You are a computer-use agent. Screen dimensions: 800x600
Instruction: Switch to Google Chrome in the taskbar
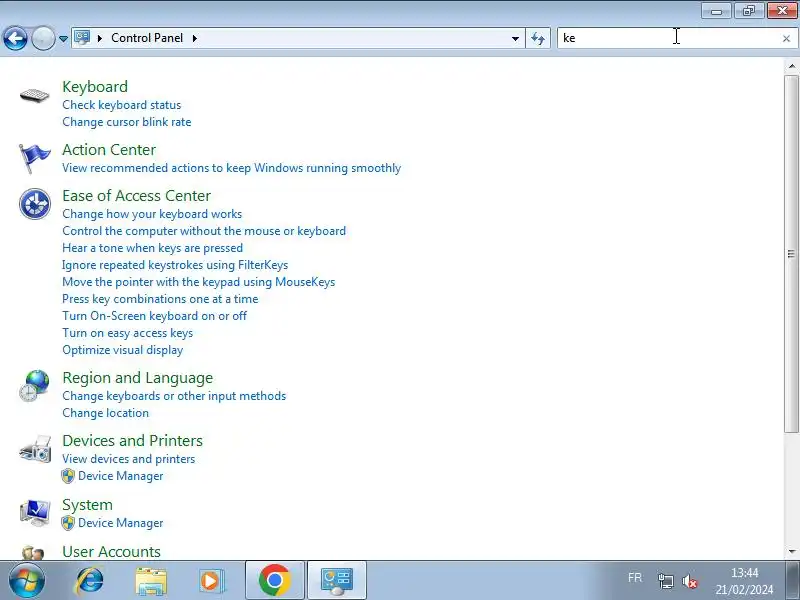274,580
